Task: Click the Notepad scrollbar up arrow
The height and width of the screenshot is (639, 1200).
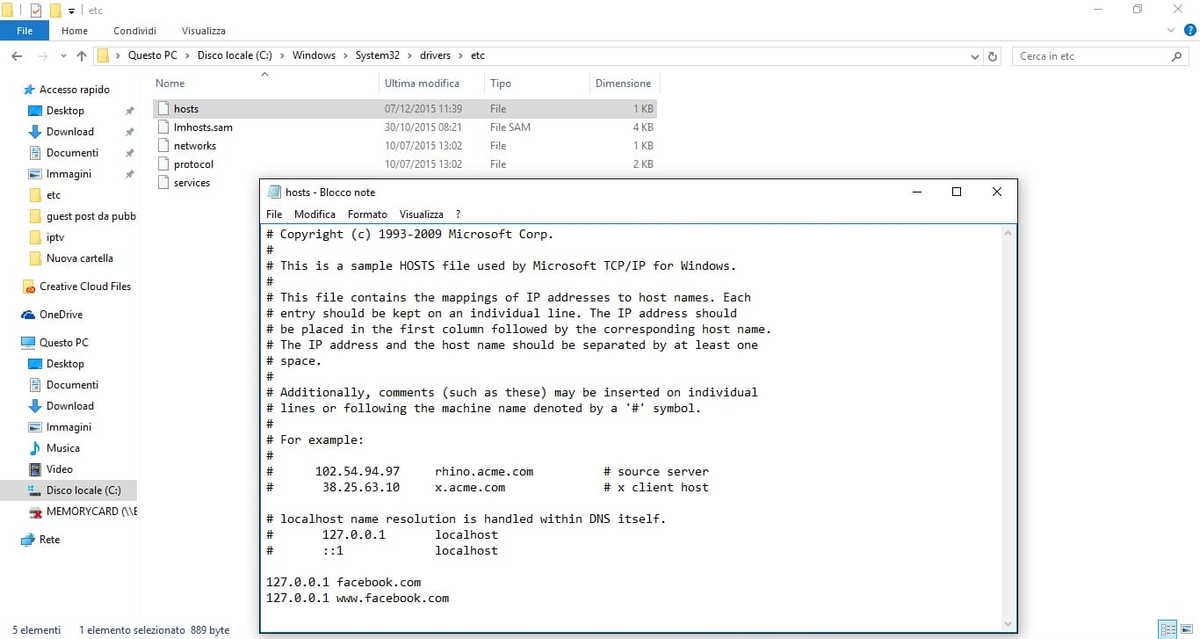Action: coord(1007,233)
